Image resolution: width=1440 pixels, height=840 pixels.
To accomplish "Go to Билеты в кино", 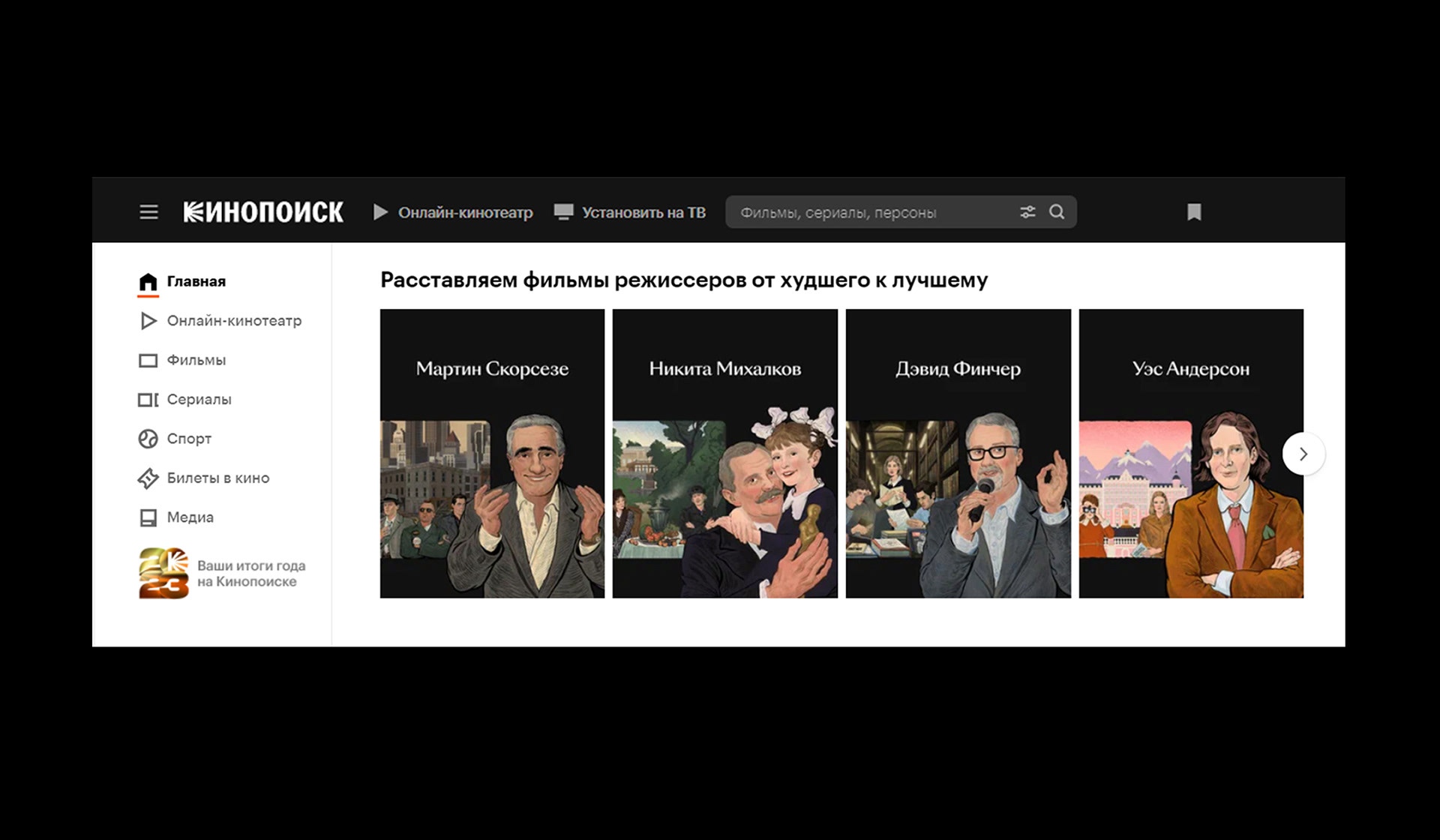I will [217, 478].
